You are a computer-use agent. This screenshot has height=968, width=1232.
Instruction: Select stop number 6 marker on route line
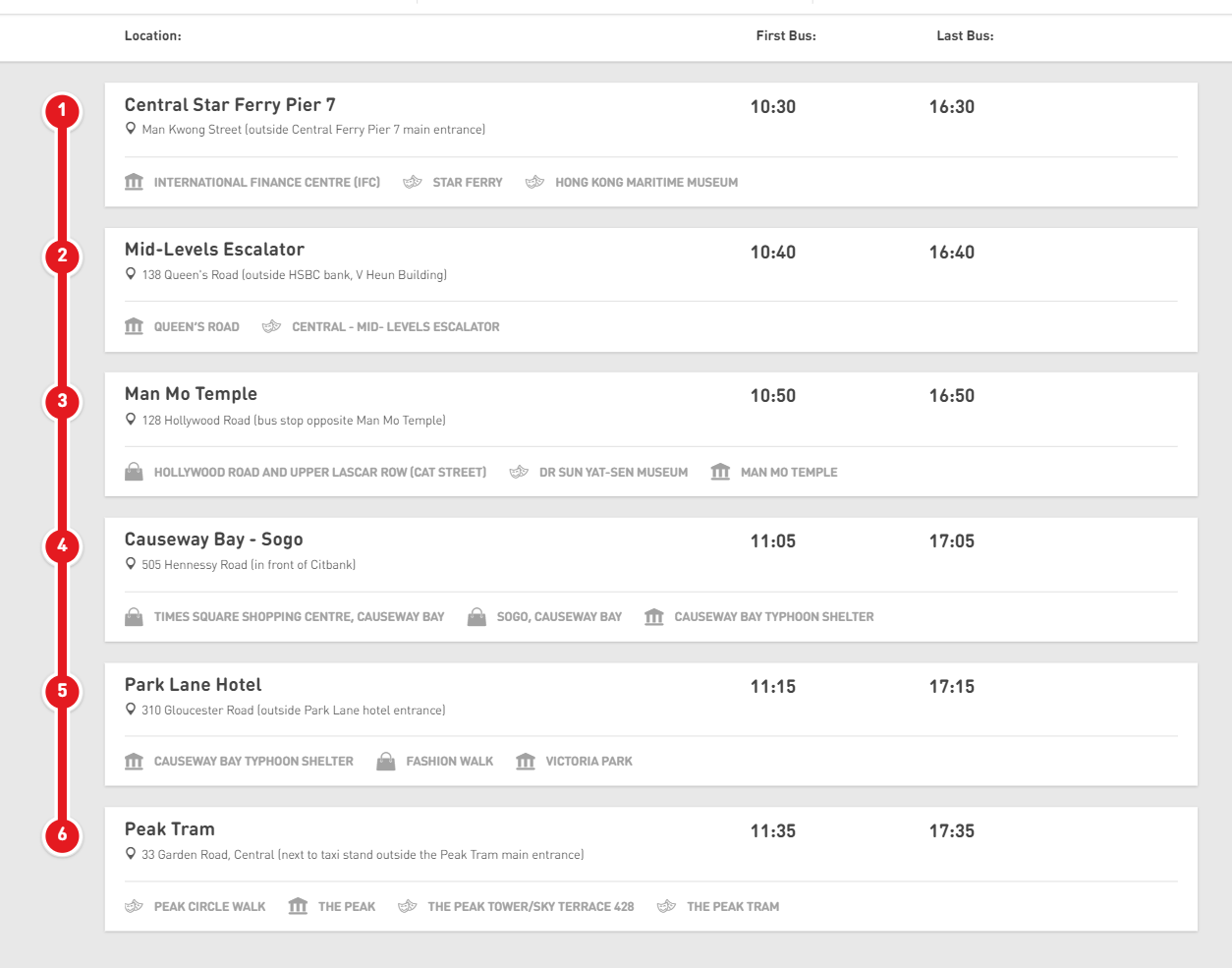tap(62, 835)
